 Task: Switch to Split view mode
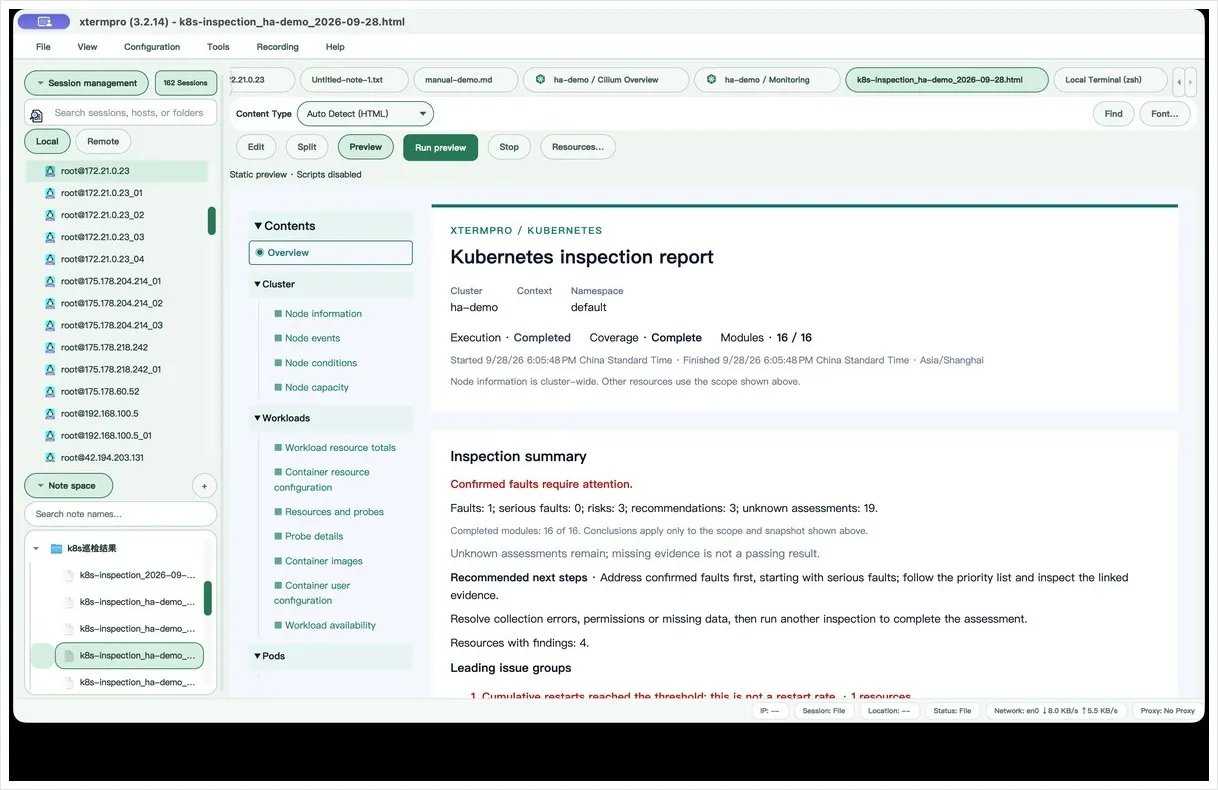pos(307,147)
